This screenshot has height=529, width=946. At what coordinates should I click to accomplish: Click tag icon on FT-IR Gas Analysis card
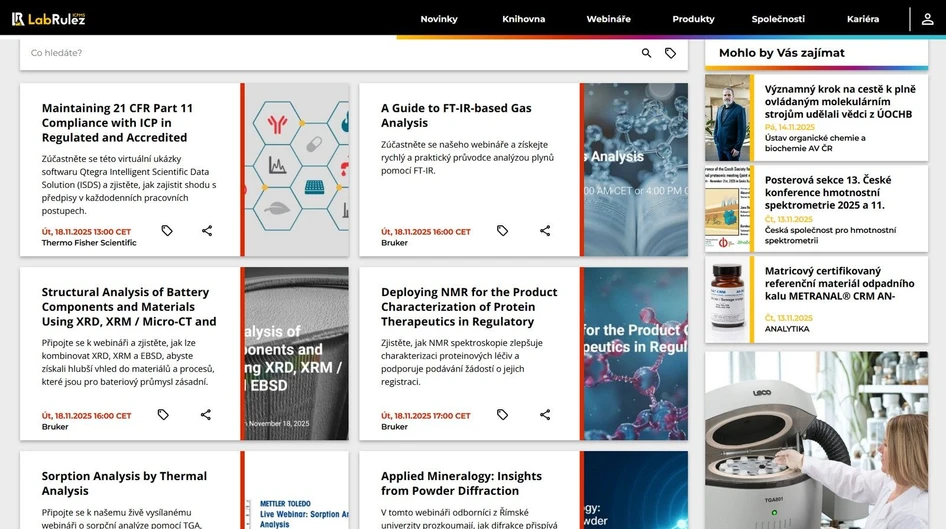[x=503, y=230]
